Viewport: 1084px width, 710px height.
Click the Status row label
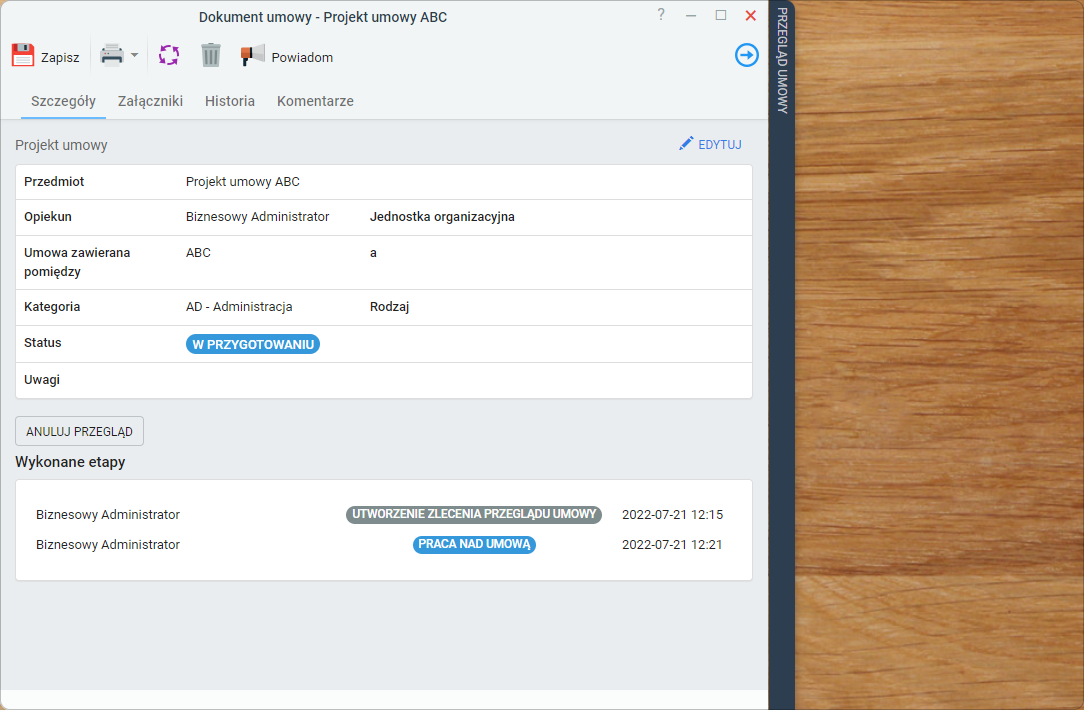point(43,342)
